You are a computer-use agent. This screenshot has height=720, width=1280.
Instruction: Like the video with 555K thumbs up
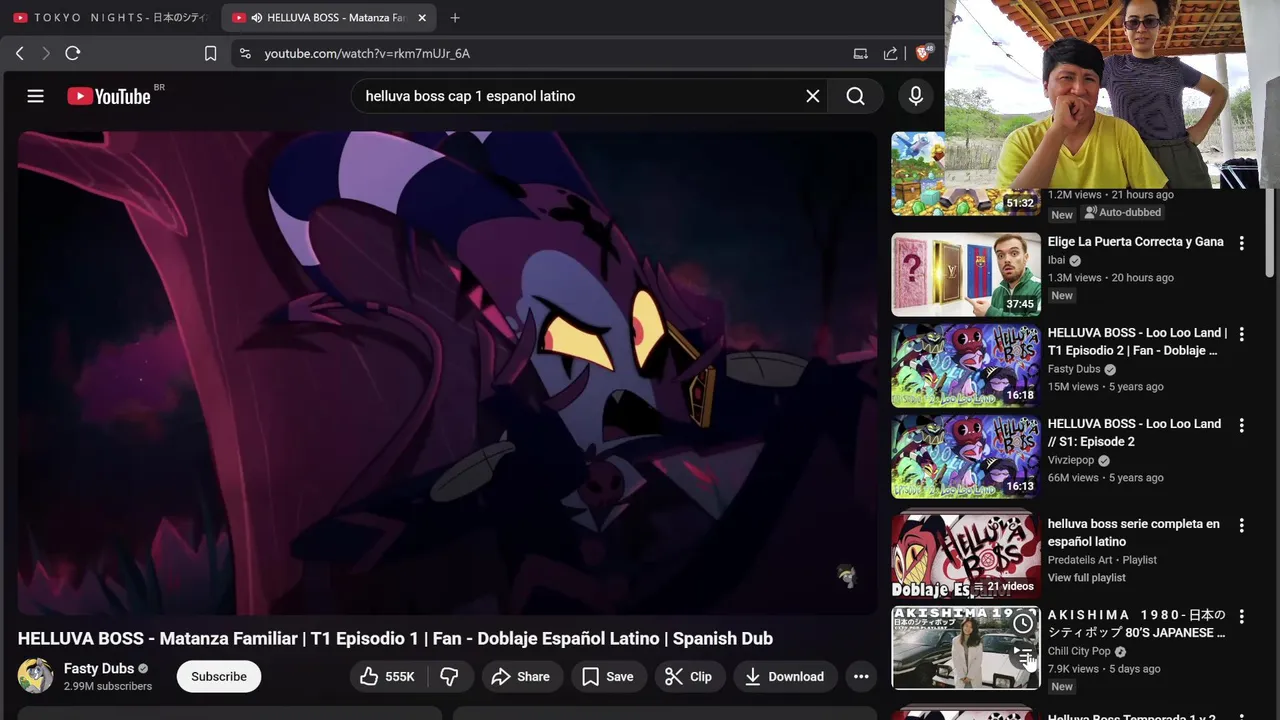tap(388, 677)
